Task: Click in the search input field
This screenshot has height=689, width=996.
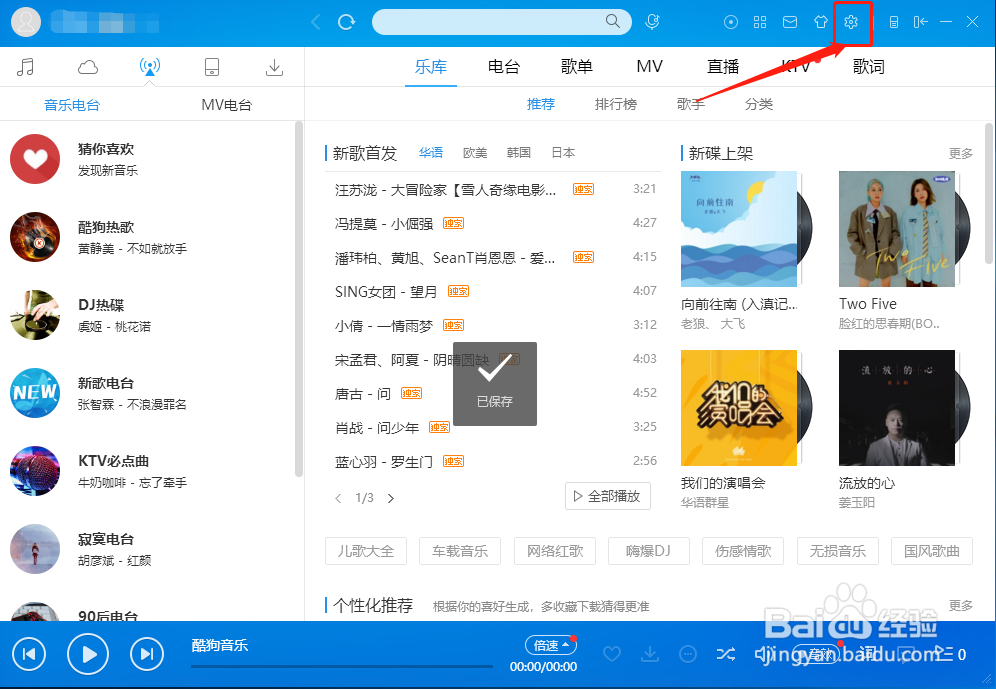Action: click(x=489, y=22)
